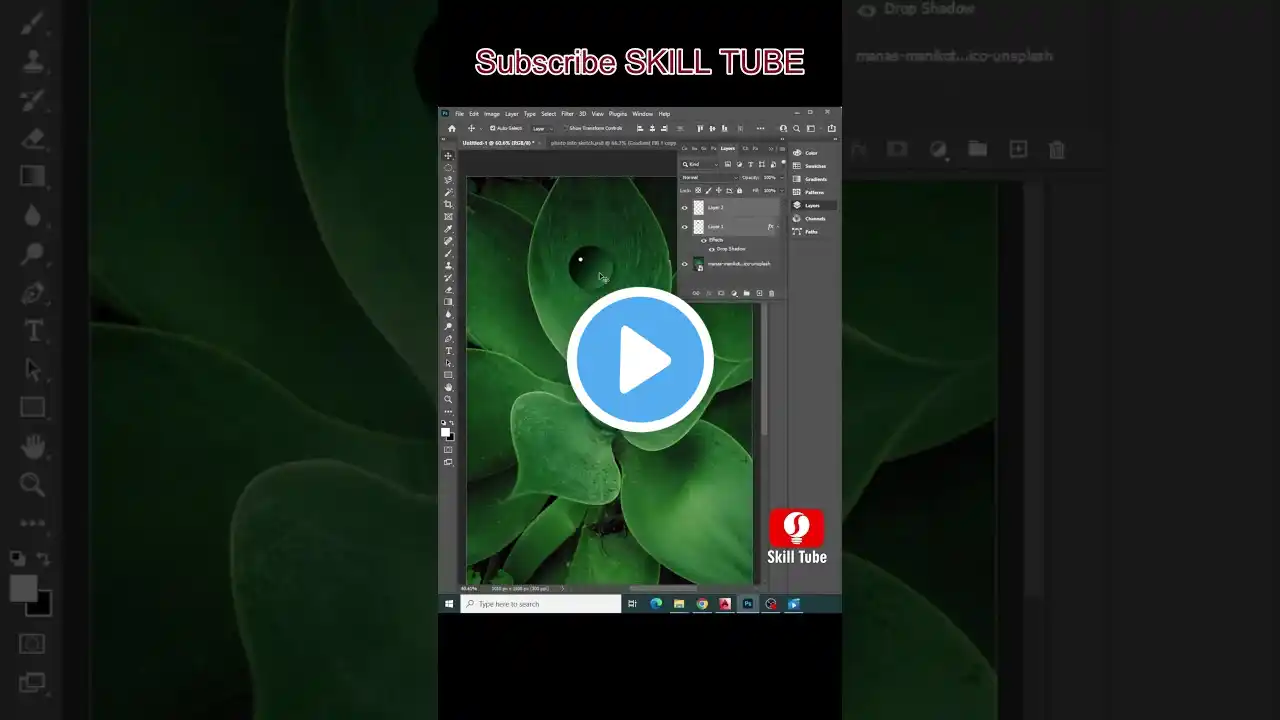Open the File menu
The image size is (1280, 720).
pyautogui.click(x=460, y=114)
